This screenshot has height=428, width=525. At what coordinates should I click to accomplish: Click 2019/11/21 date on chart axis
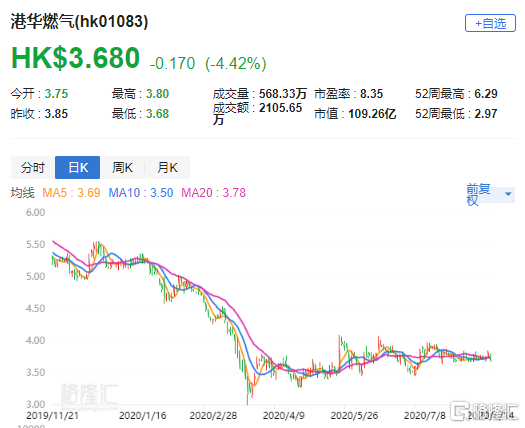pyautogui.click(x=53, y=416)
